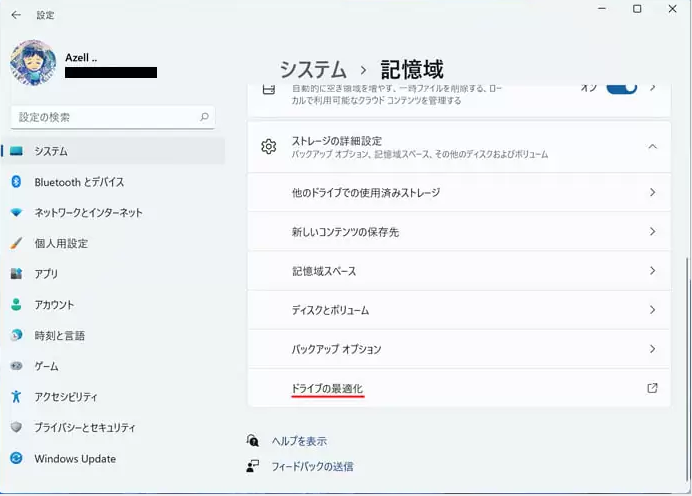Screen dimensions: 692x496
Task: Open ゲーム settings page
Action: tap(113, 366)
